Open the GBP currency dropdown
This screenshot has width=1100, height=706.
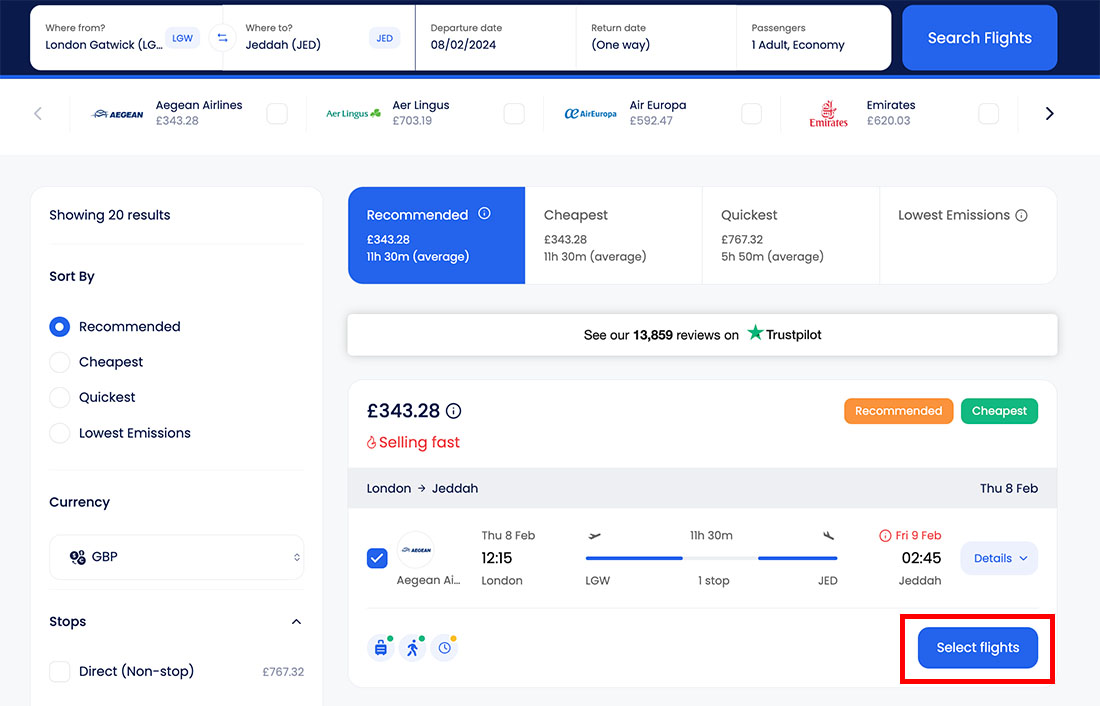(x=176, y=557)
